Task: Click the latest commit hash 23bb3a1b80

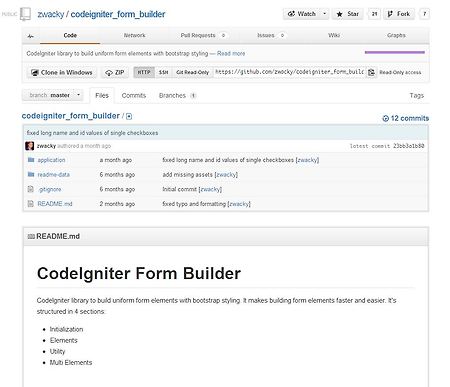Action: click(409, 146)
